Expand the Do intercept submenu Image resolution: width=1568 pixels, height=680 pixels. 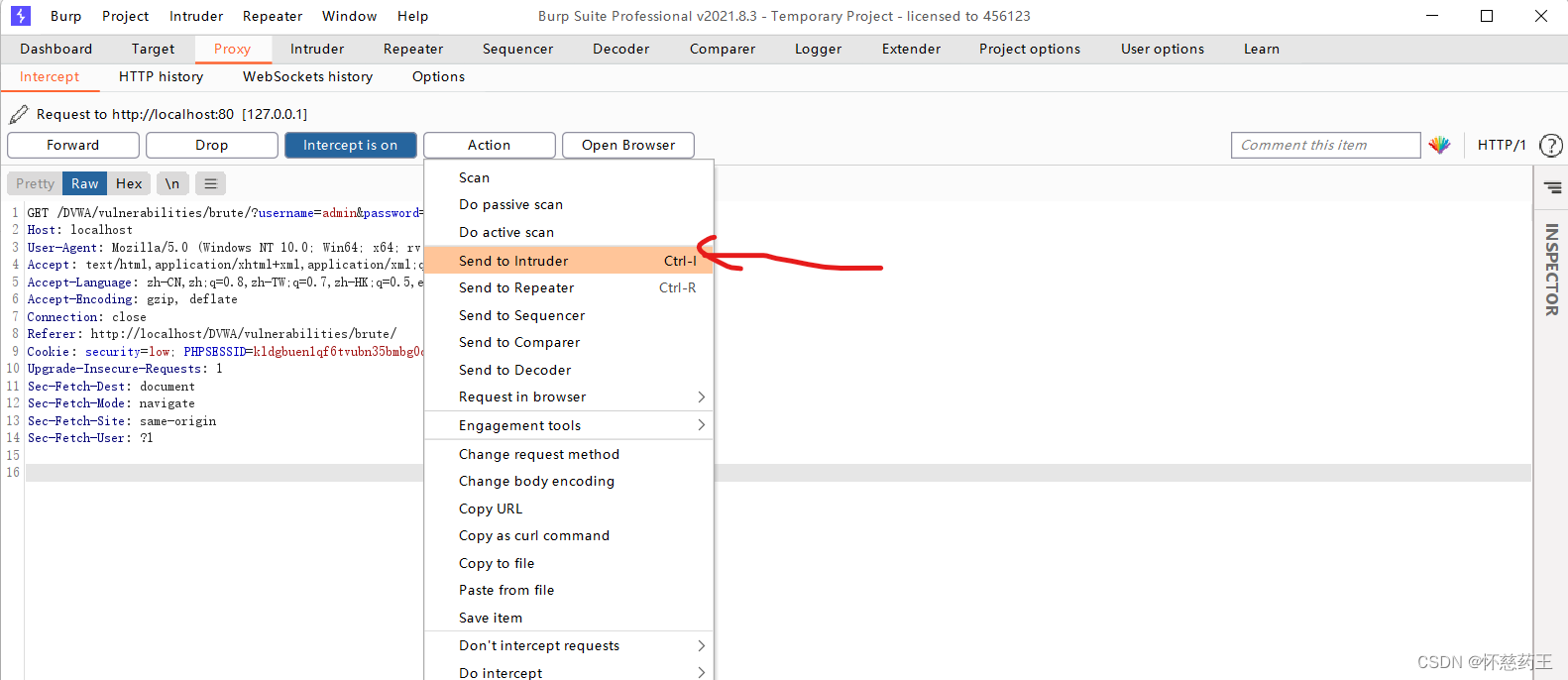click(x=569, y=671)
